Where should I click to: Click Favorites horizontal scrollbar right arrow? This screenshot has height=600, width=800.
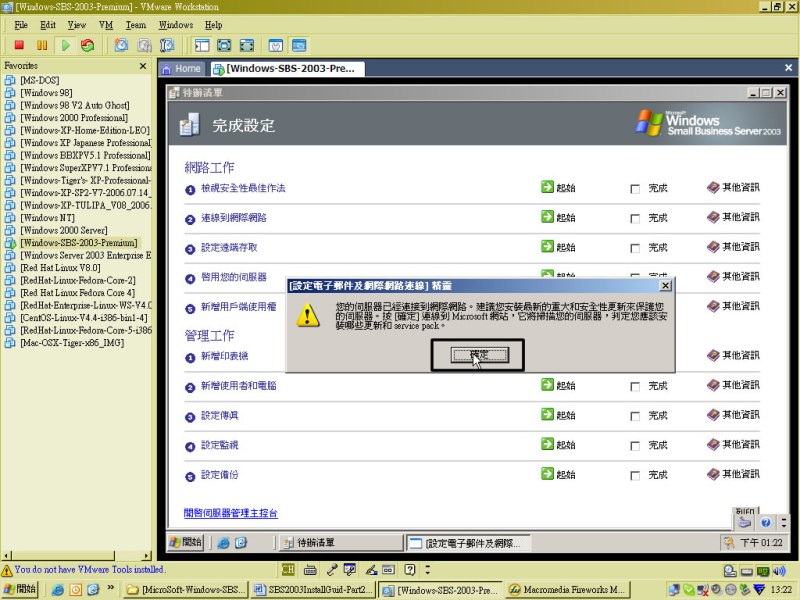point(147,555)
